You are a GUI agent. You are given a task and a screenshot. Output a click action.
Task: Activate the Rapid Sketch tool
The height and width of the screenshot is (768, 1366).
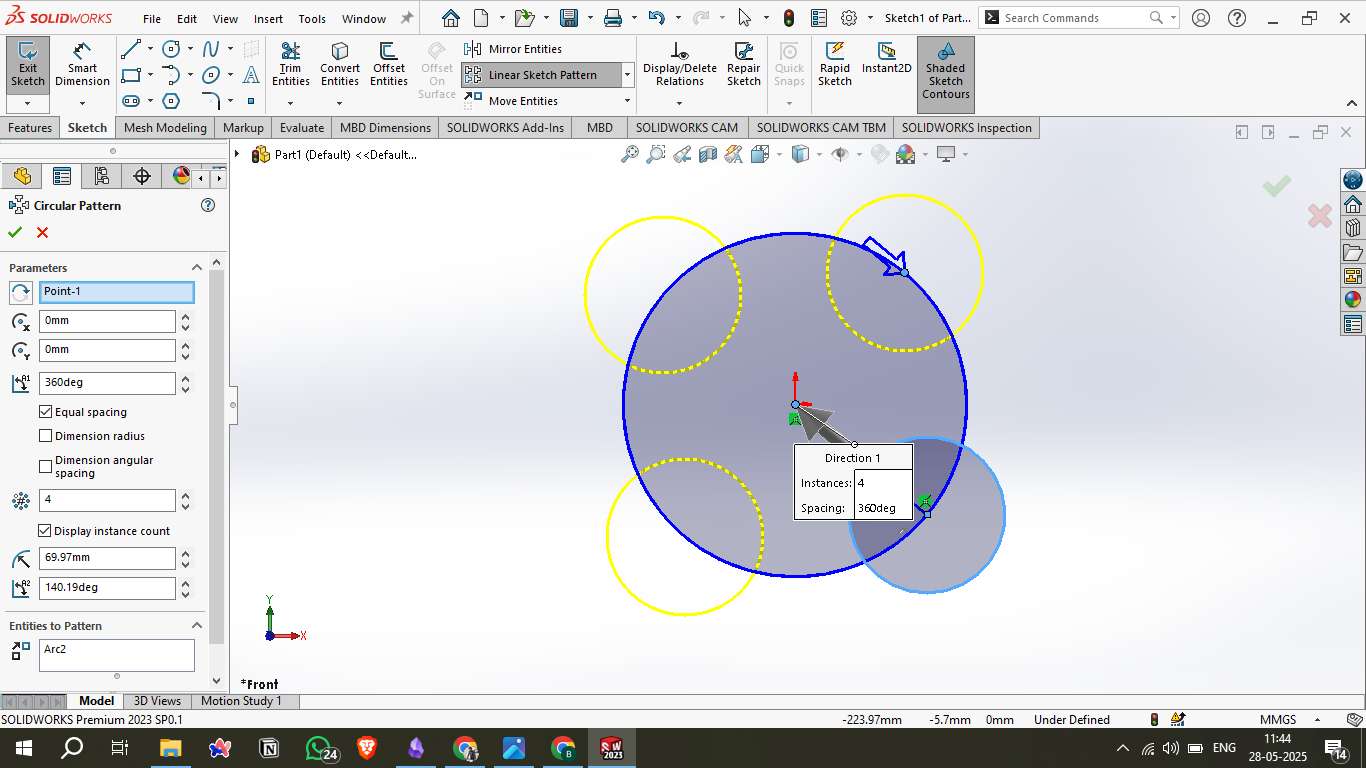(x=835, y=66)
